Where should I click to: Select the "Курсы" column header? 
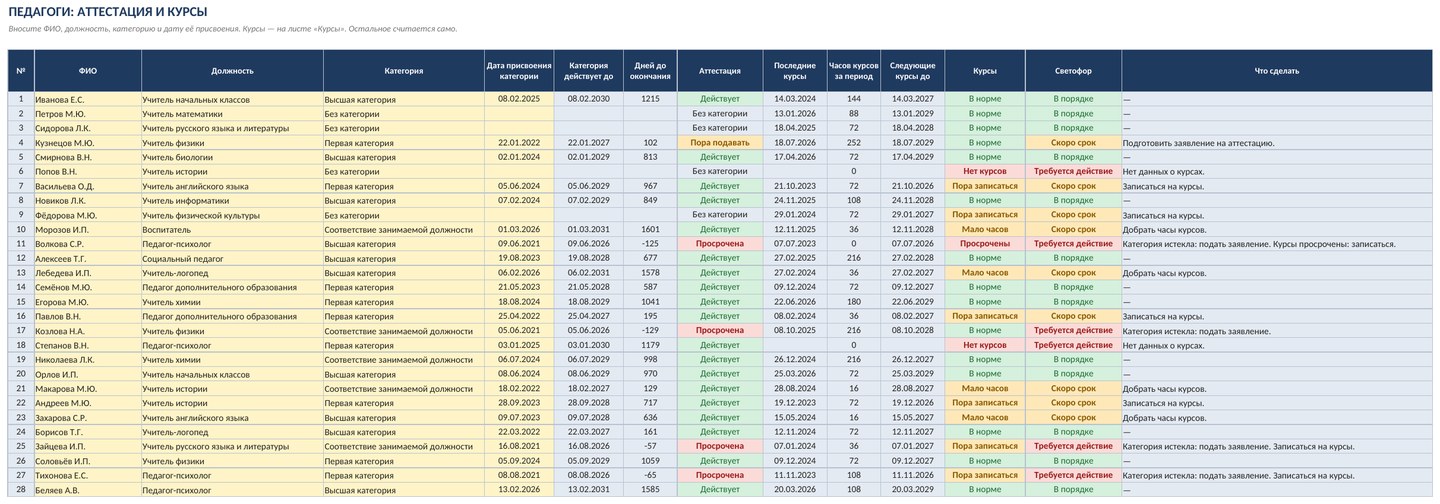pyautogui.click(x=985, y=71)
